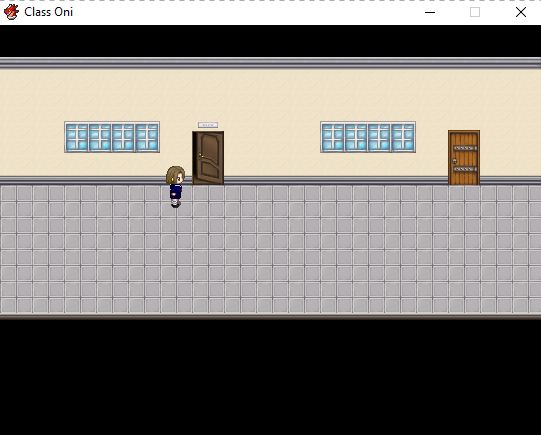Open the dark brown ajar door
Screen dimensions: 541x435
click(x=208, y=158)
